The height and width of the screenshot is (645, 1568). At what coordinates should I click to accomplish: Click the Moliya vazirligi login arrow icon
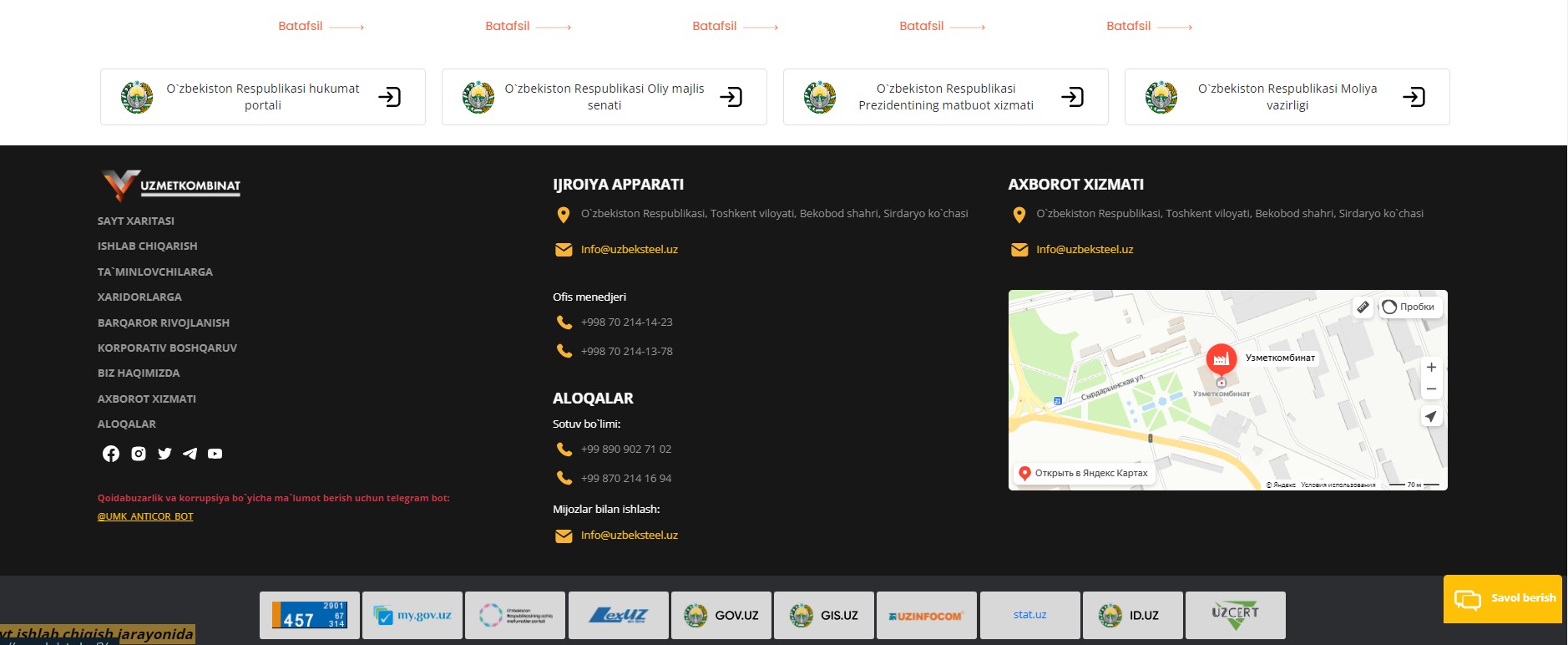pyautogui.click(x=1414, y=97)
